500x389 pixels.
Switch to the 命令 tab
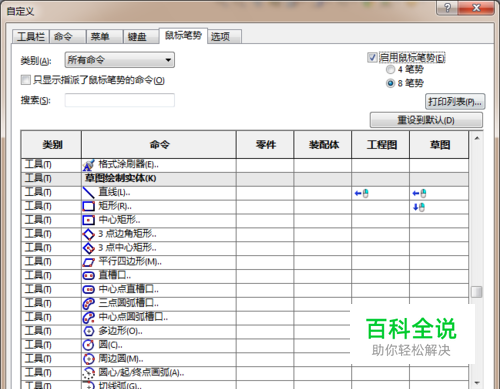(x=68, y=36)
